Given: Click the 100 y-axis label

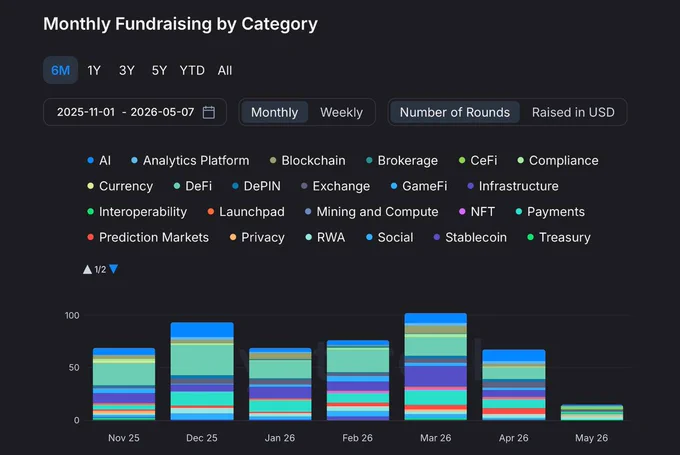Looking at the screenshot, I should (x=72, y=315).
